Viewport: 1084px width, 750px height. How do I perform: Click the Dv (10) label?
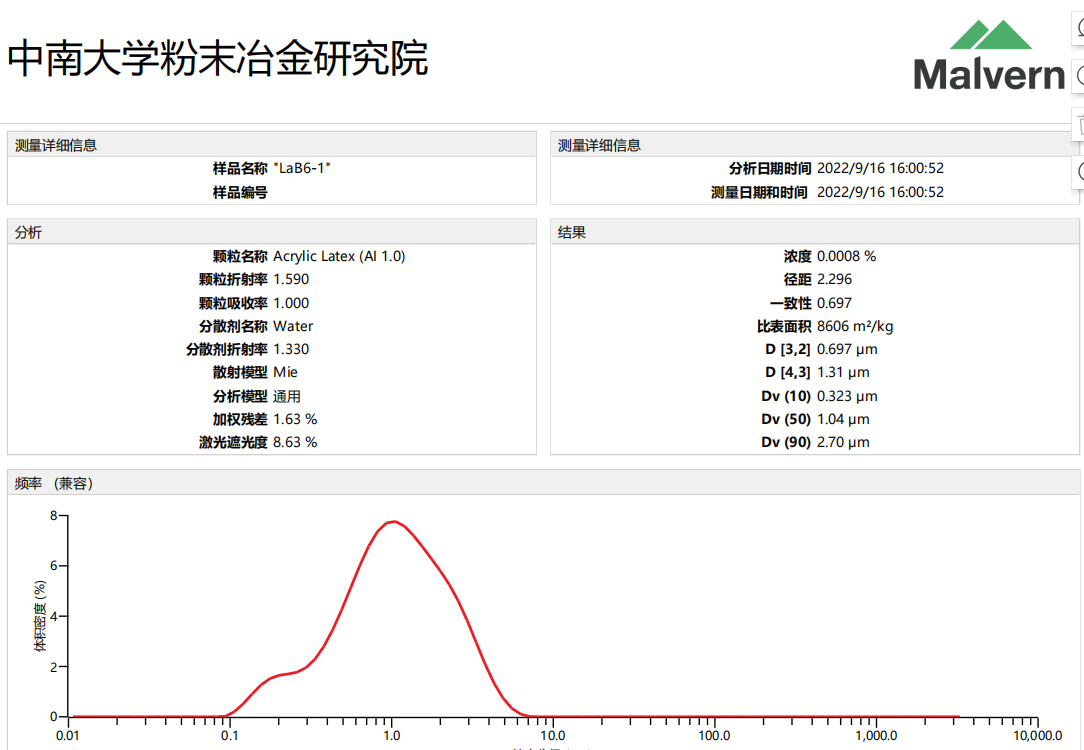[x=786, y=396]
